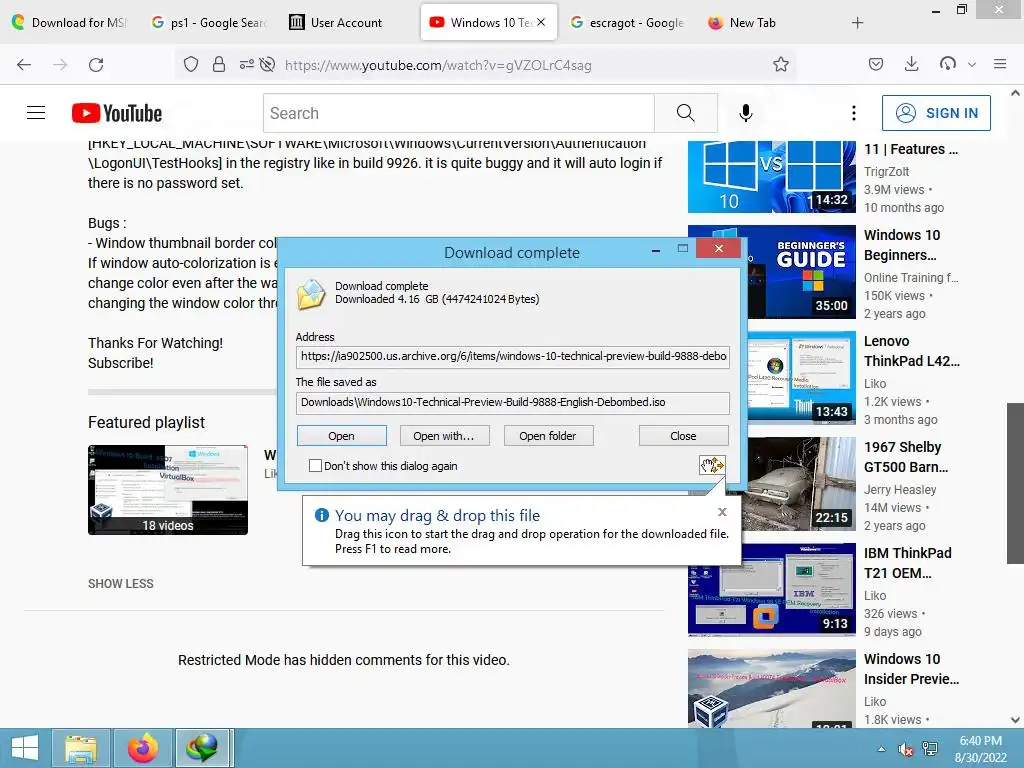The width and height of the screenshot is (1024, 768).
Task: Close the Windows 10 Tec tab
Action: point(541,23)
